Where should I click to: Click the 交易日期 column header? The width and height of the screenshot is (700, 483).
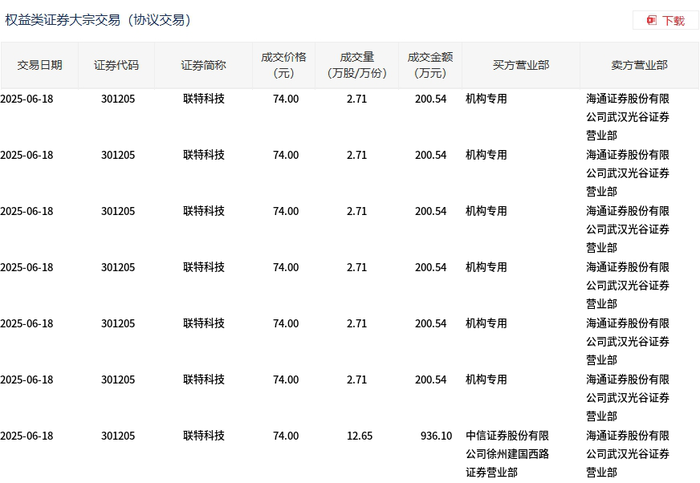(40, 65)
